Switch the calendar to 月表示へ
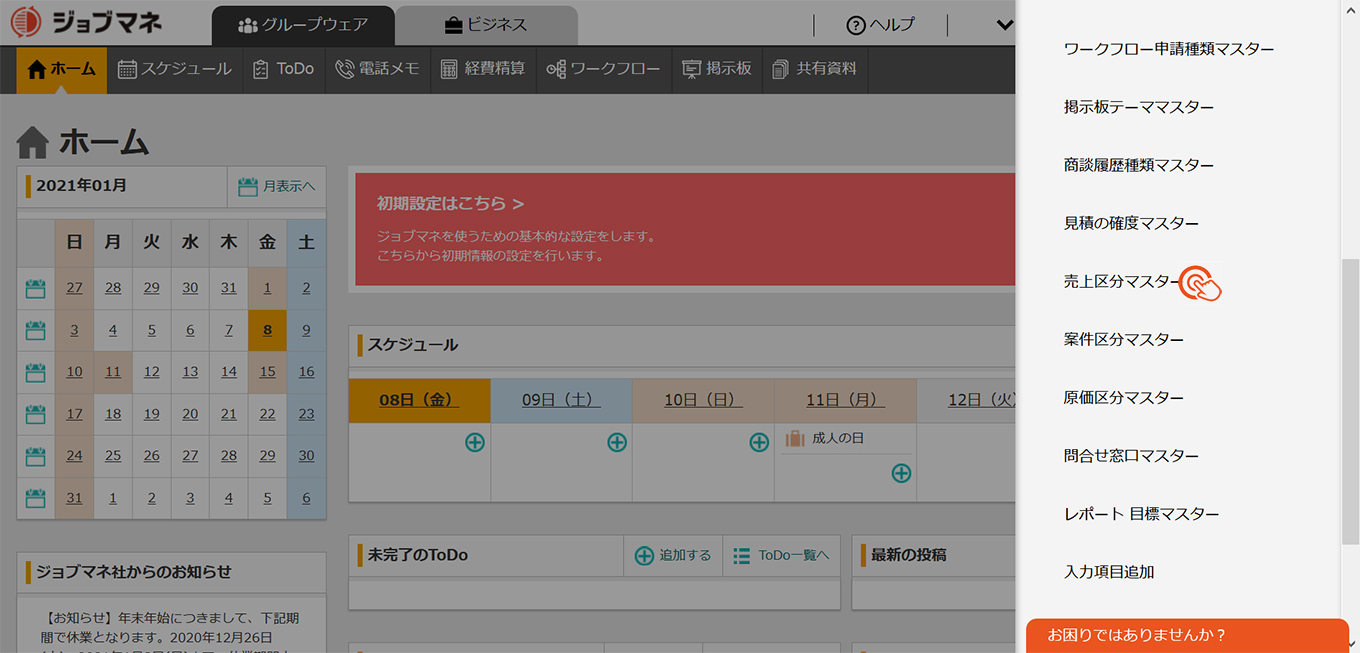Viewport: 1360px width, 653px height. click(x=277, y=186)
